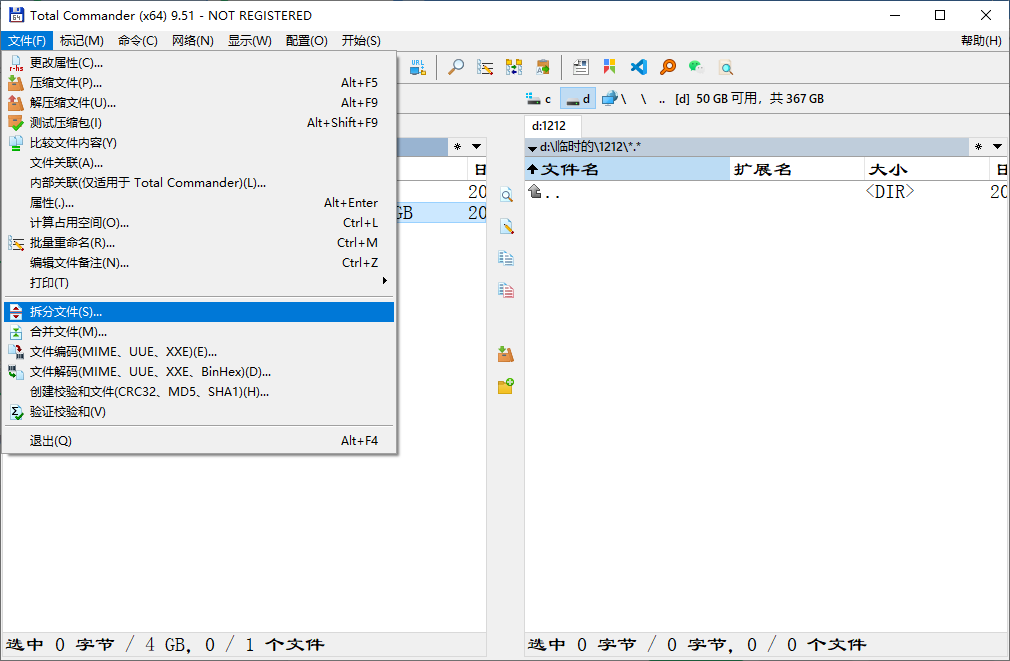Open the 网络(N) menu
Image resolution: width=1010 pixels, height=661 pixels.
pos(193,41)
